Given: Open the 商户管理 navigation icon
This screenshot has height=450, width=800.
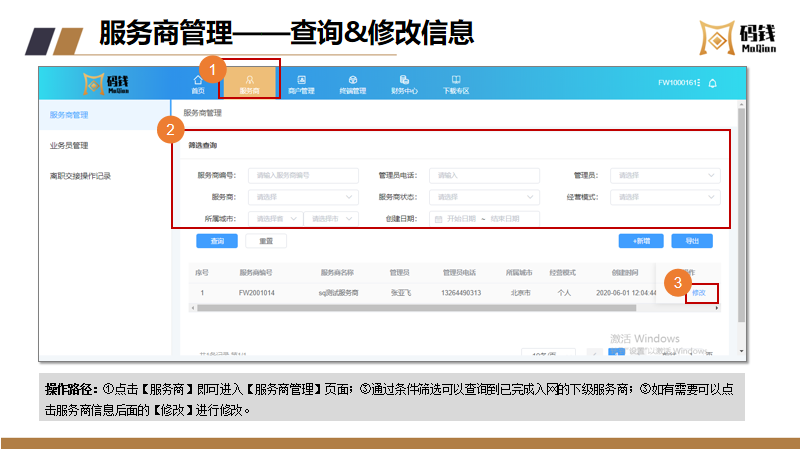Looking at the screenshot, I should click(300, 84).
